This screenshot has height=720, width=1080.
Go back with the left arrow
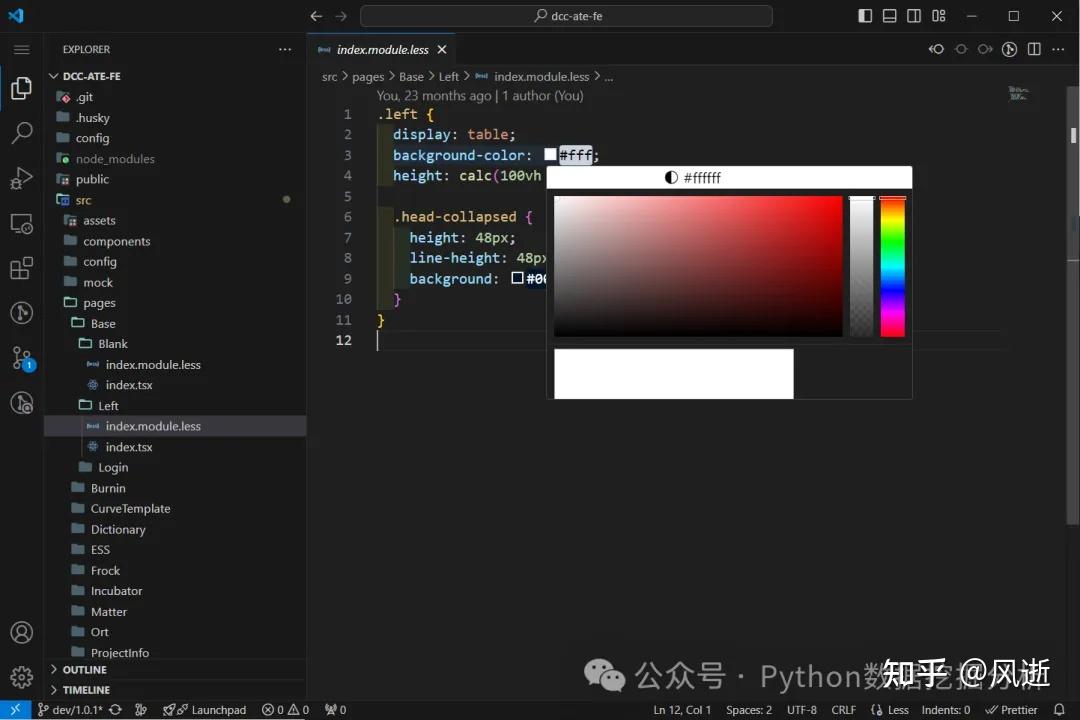pyautogui.click(x=316, y=16)
